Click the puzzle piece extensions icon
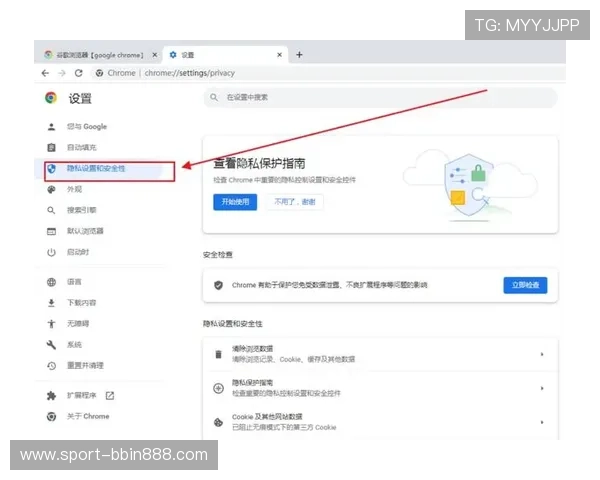 [x=51, y=395]
